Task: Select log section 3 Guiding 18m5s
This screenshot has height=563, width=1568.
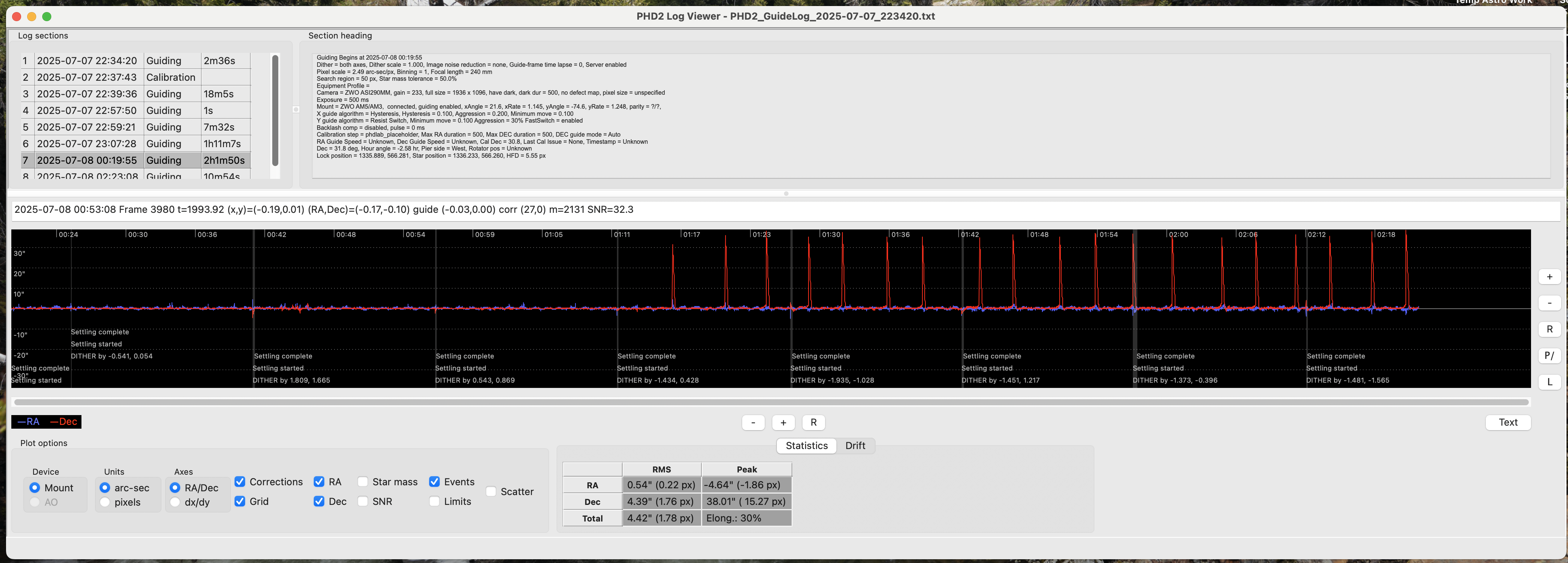Action: [135, 93]
